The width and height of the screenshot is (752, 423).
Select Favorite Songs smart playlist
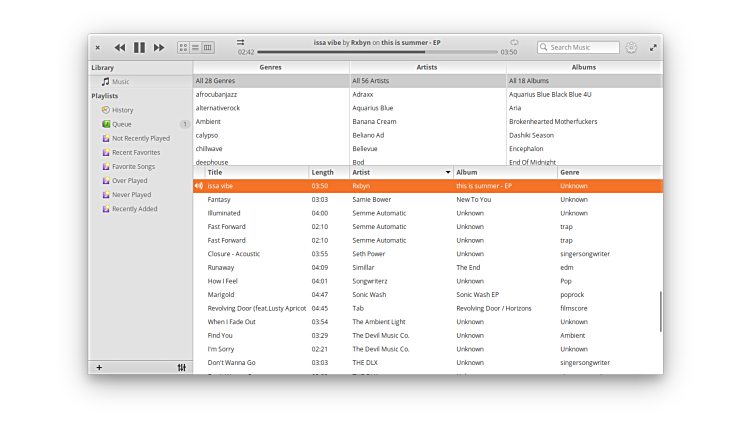(x=133, y=166)
